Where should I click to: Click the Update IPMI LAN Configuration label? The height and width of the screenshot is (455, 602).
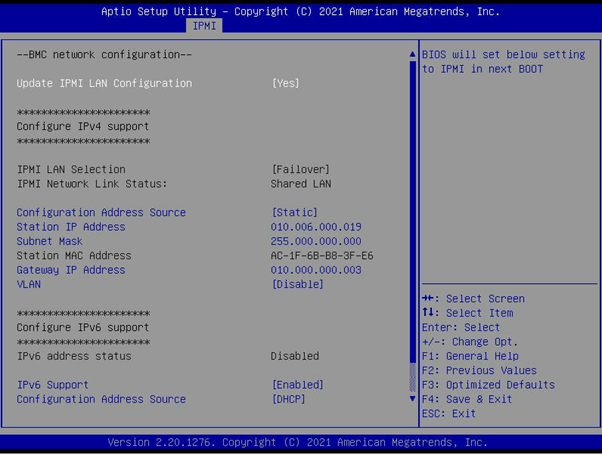pyautogui.click(x=104, y=84)
